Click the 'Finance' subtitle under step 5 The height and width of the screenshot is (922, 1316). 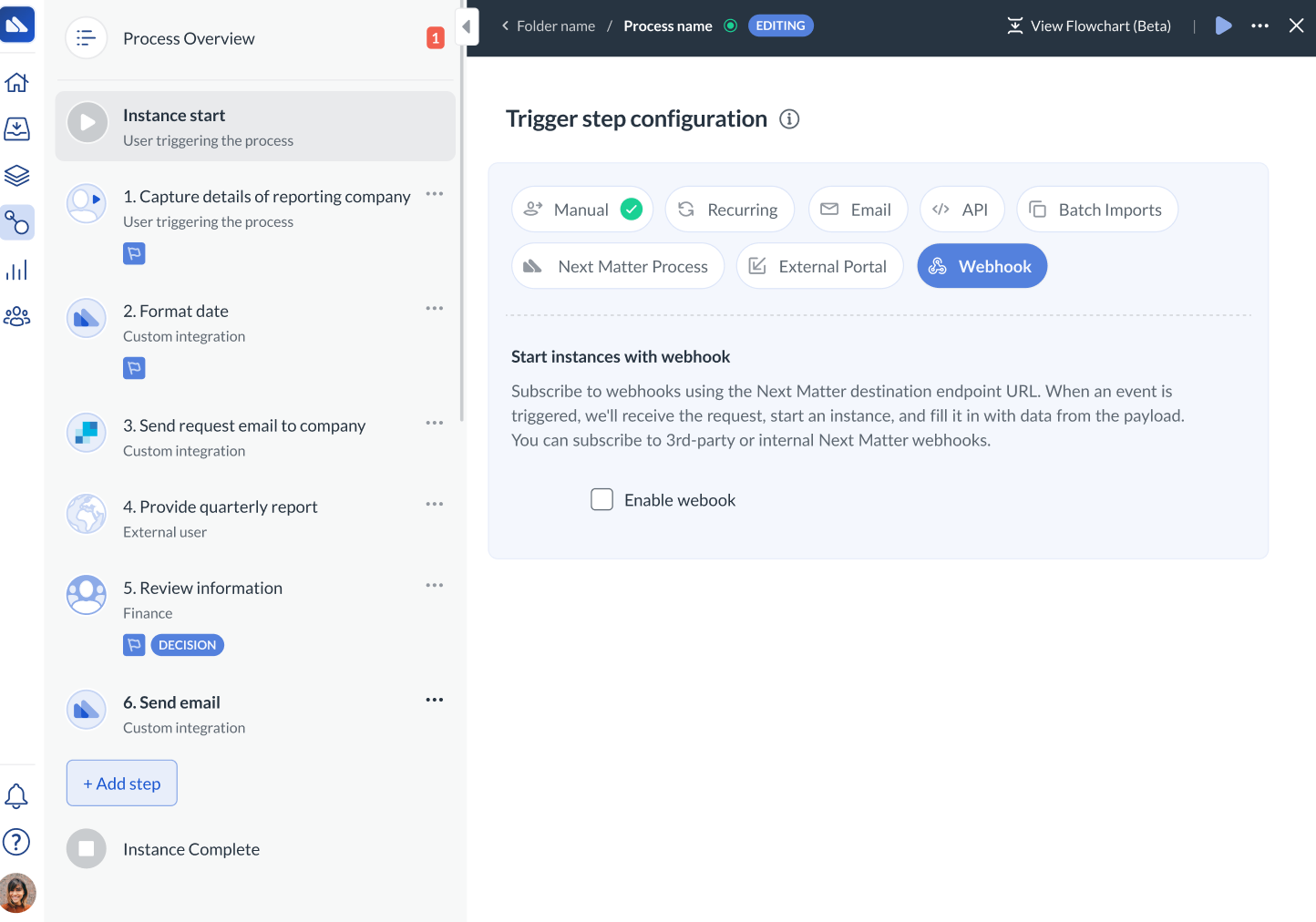(x=148, y=613)
